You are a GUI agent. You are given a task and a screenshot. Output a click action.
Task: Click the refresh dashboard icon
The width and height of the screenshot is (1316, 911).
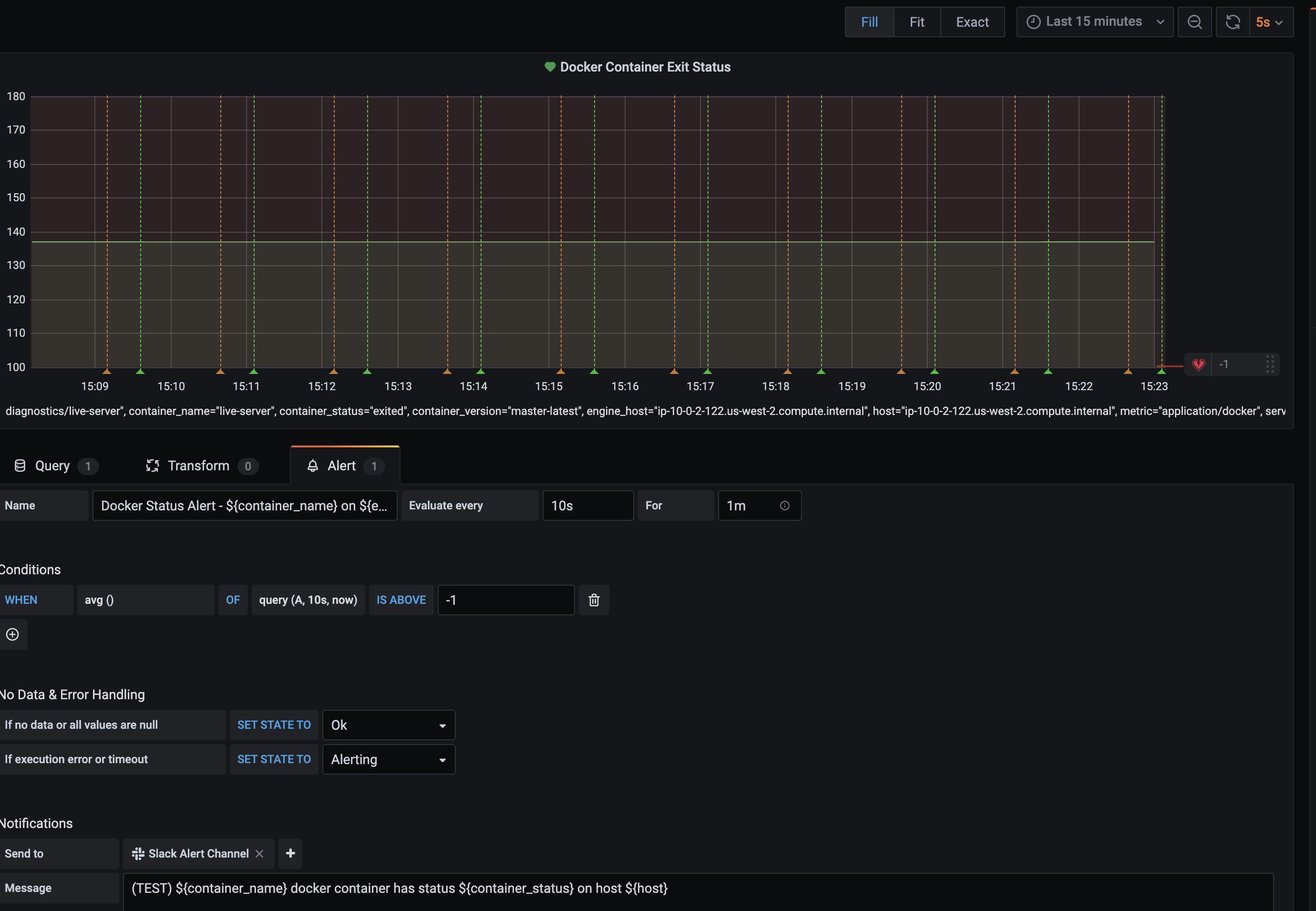[1233, 21]
